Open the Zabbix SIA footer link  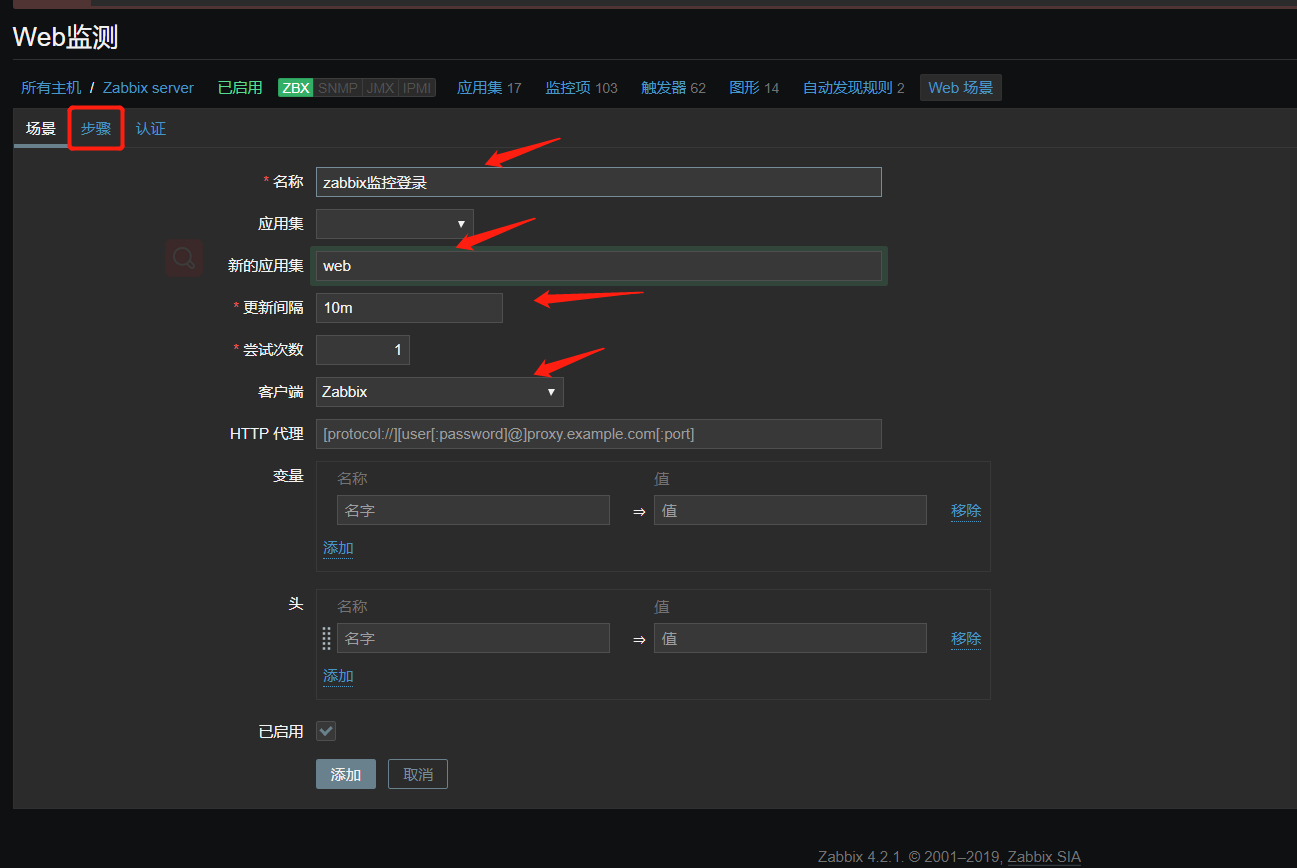pyautogui.click(x=1043, y=857)
